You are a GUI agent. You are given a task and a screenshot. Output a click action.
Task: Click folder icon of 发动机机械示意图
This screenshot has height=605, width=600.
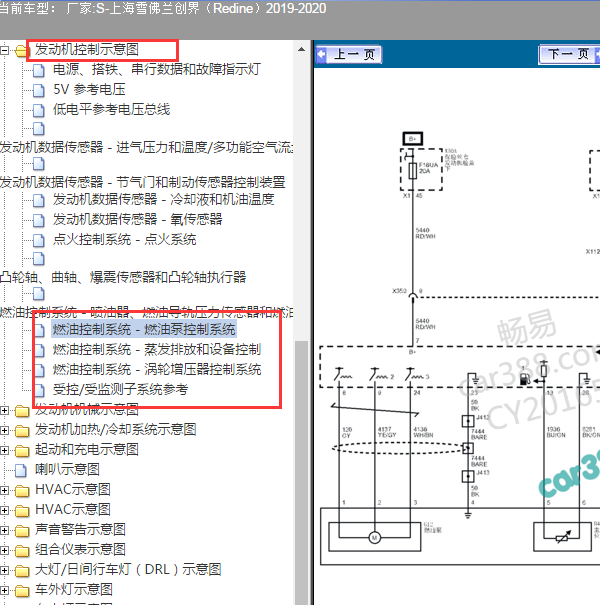click(x=22, y=411)
